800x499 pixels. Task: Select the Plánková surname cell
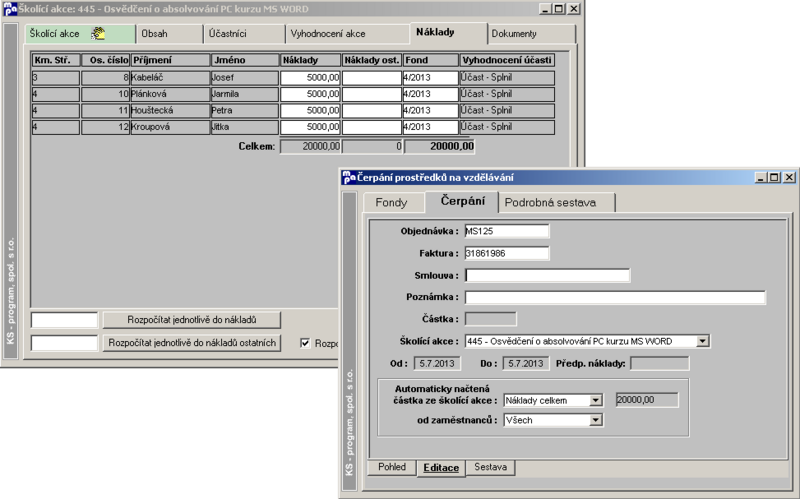point(170,94)
